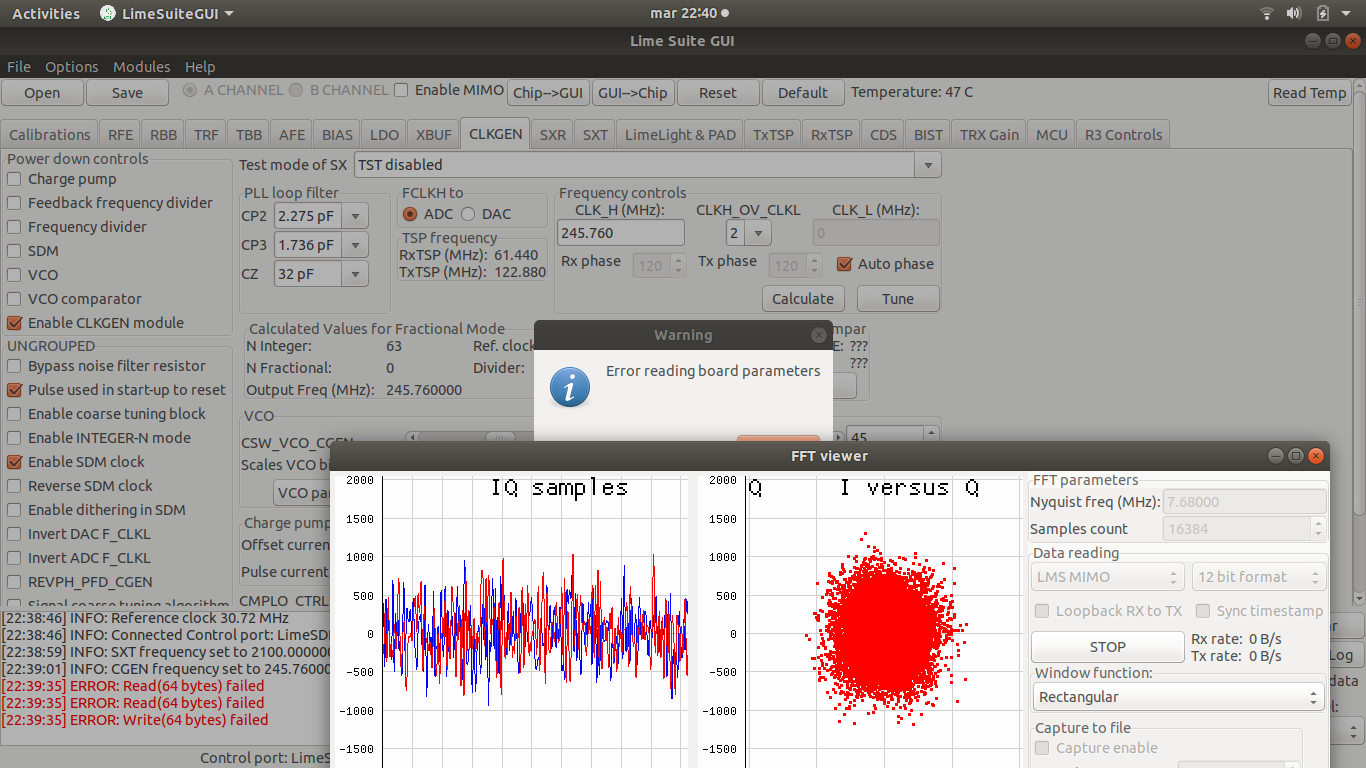Click the CLK_H (MHz) input field

point(621,233)
